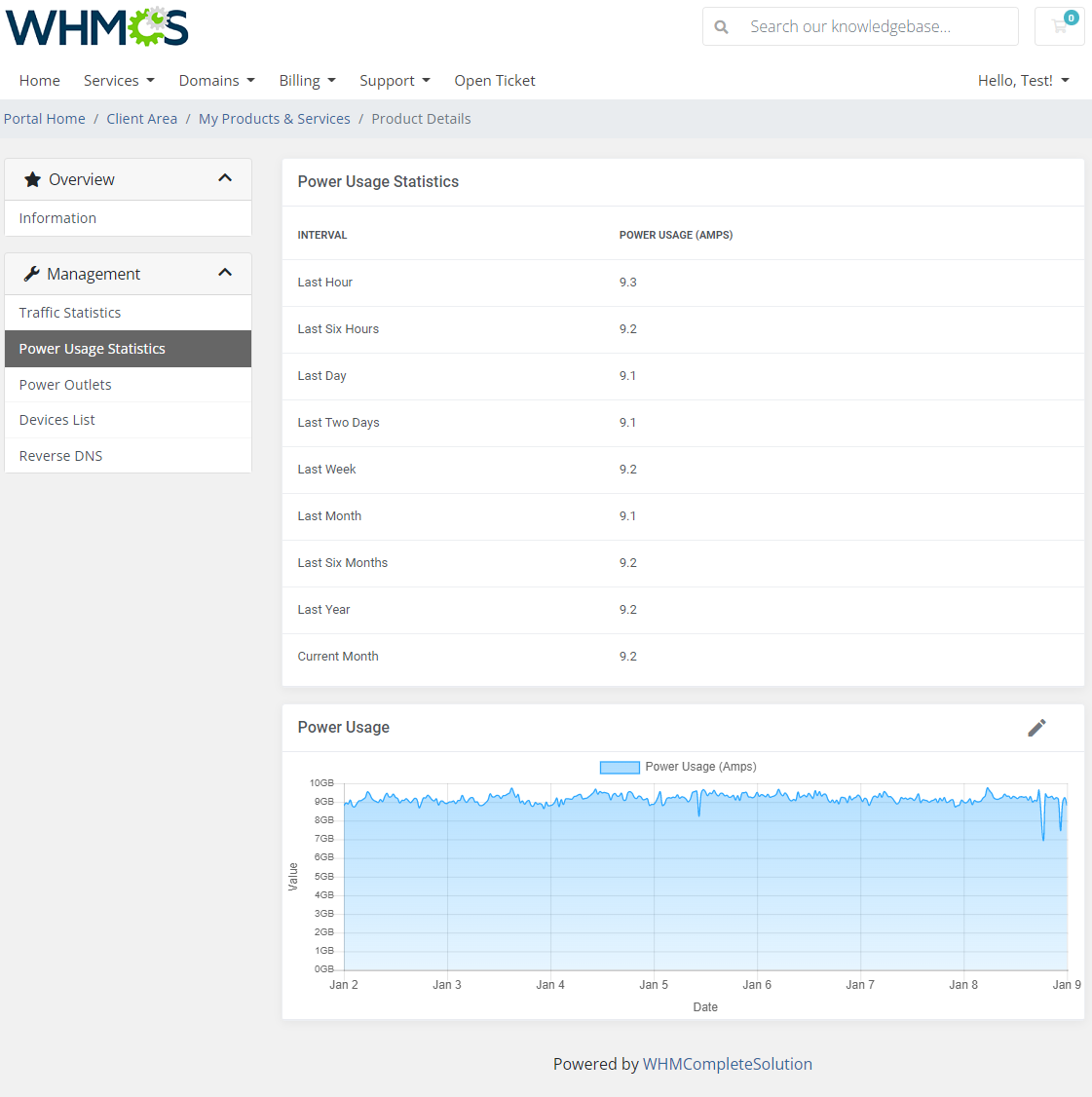Click Open Ticket in the navigation bar
1092x1097 pixels.
coord(495,81)
